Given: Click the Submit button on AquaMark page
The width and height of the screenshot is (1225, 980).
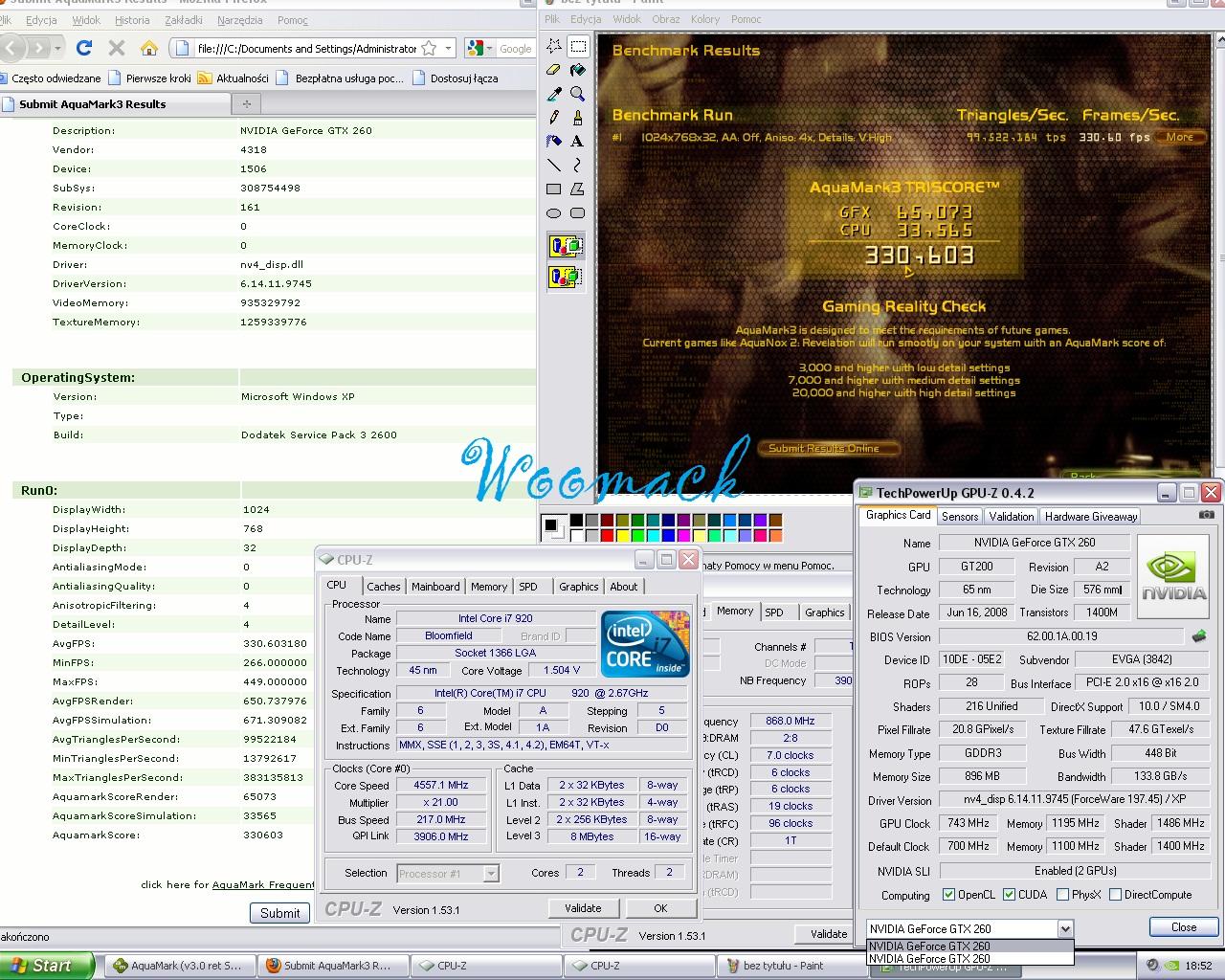Looking at the screenshot, I should [x=280, y=913].
